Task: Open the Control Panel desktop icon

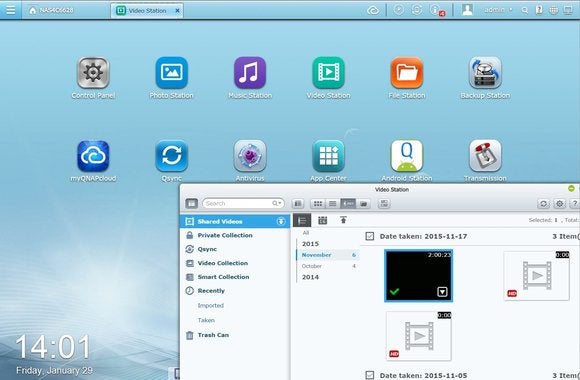Action: pyautogui.click(x=93, y=73)
